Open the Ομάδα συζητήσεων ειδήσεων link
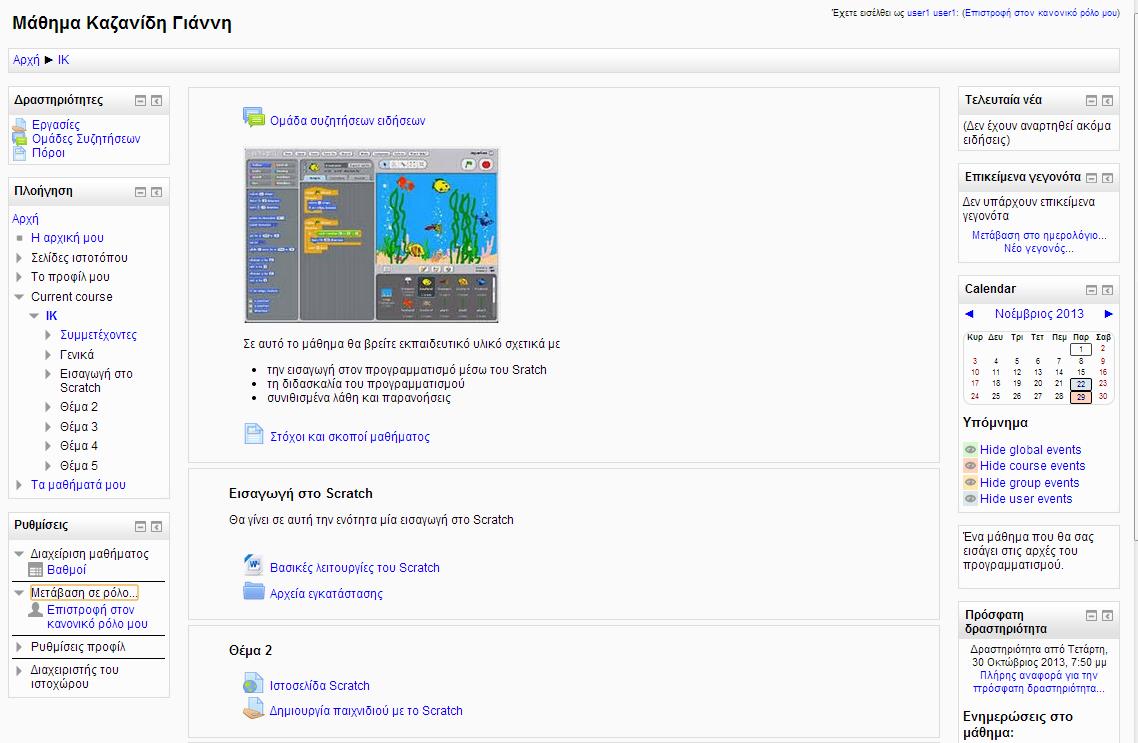This screenshot has height=743, width=1138. pyautogui.click(x=348, y=120)
